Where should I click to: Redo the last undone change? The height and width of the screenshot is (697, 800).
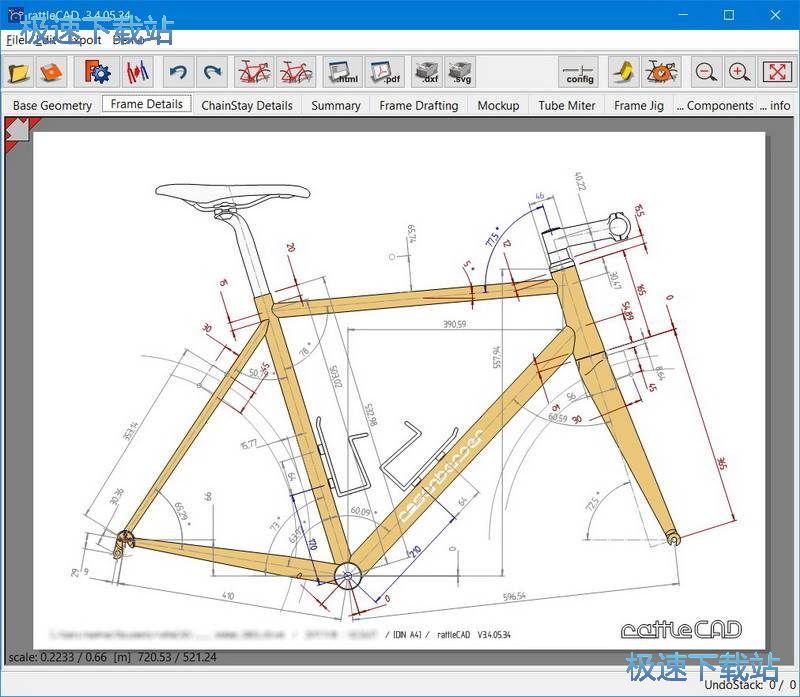pyautogui.click(x=212, y=72)
